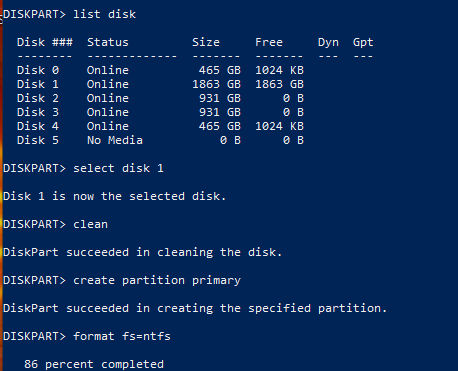This screenshot has height=371, width=458.
Task: Click the '86 percent completed' progress text
Action: [94, 364]
